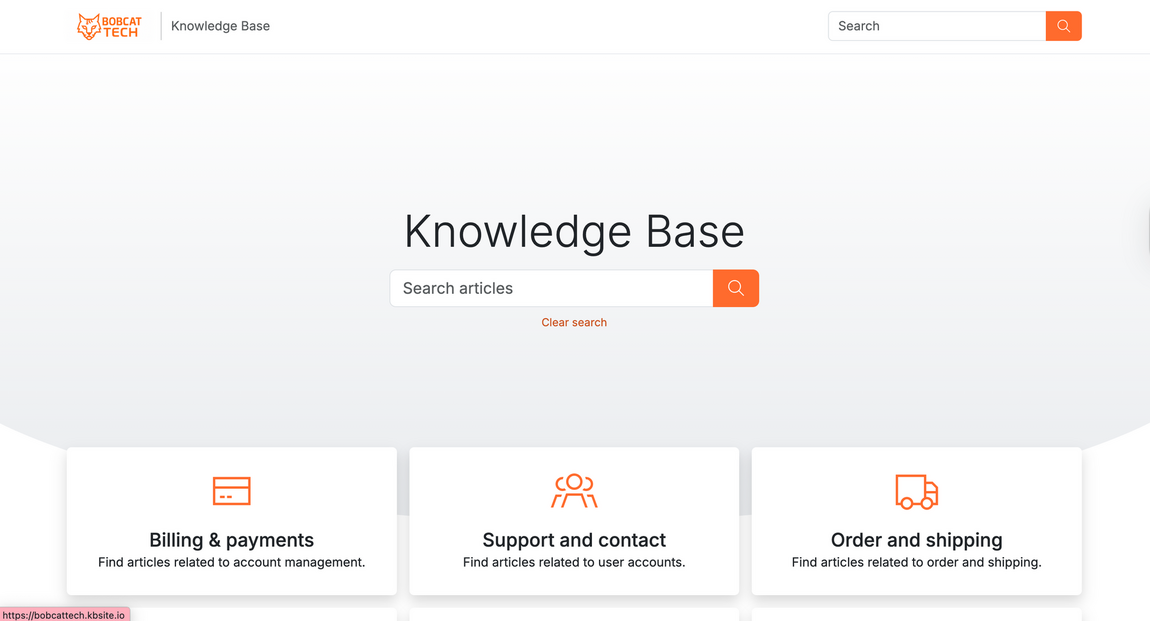Open the Support and contact category
This screenshot has width=1150, height=621.
[574, 521]
